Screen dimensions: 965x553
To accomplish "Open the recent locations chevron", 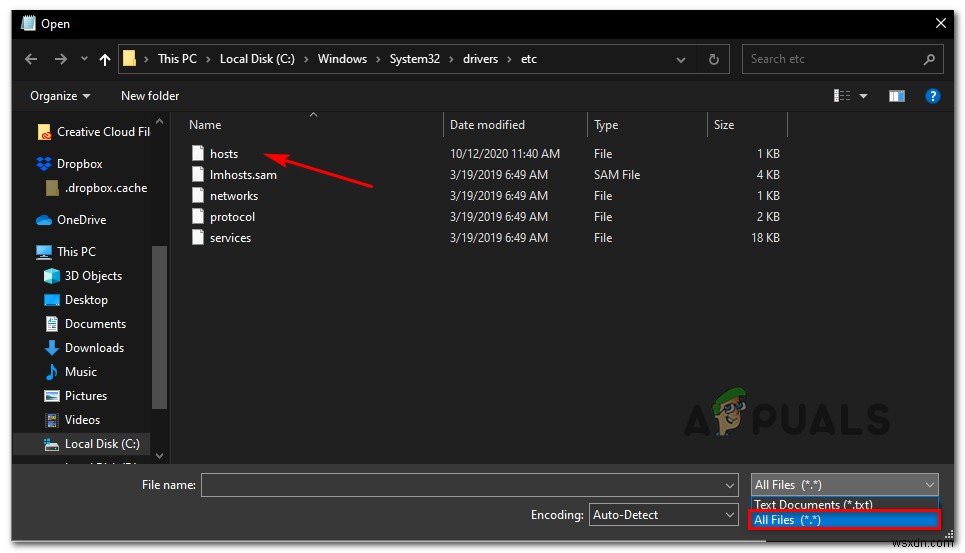I will pyautogui.click(x=84, y=59).
